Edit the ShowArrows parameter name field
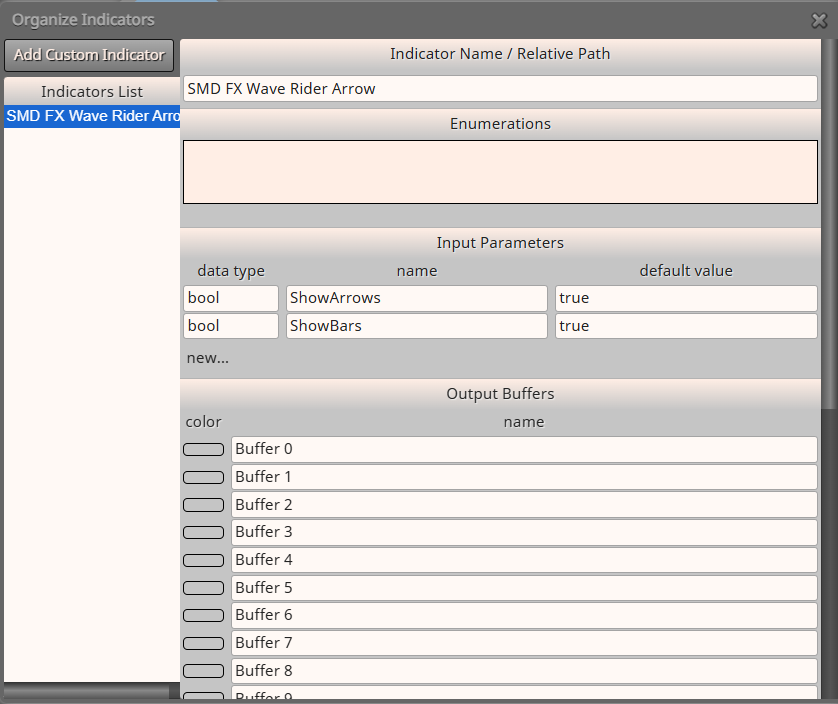The width and height of the screenshot is (838, 704). 417,298
